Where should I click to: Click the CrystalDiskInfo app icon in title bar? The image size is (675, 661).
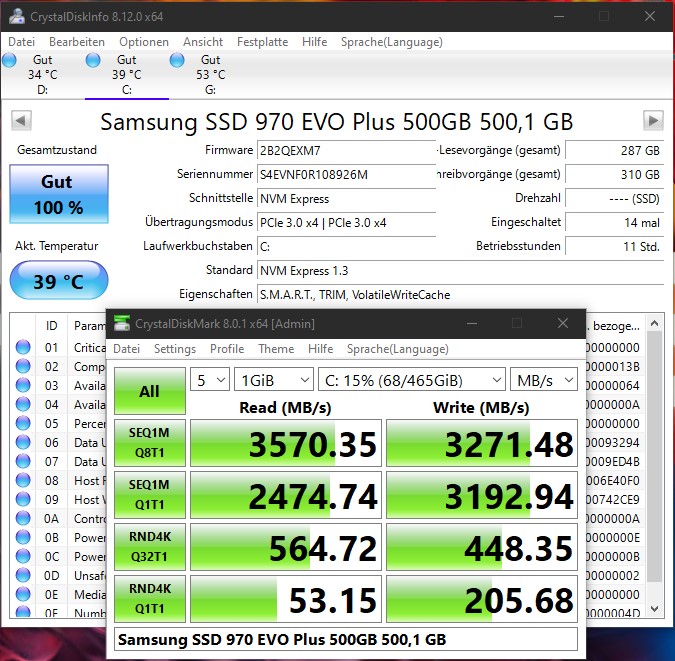click(x=17, y=16)
